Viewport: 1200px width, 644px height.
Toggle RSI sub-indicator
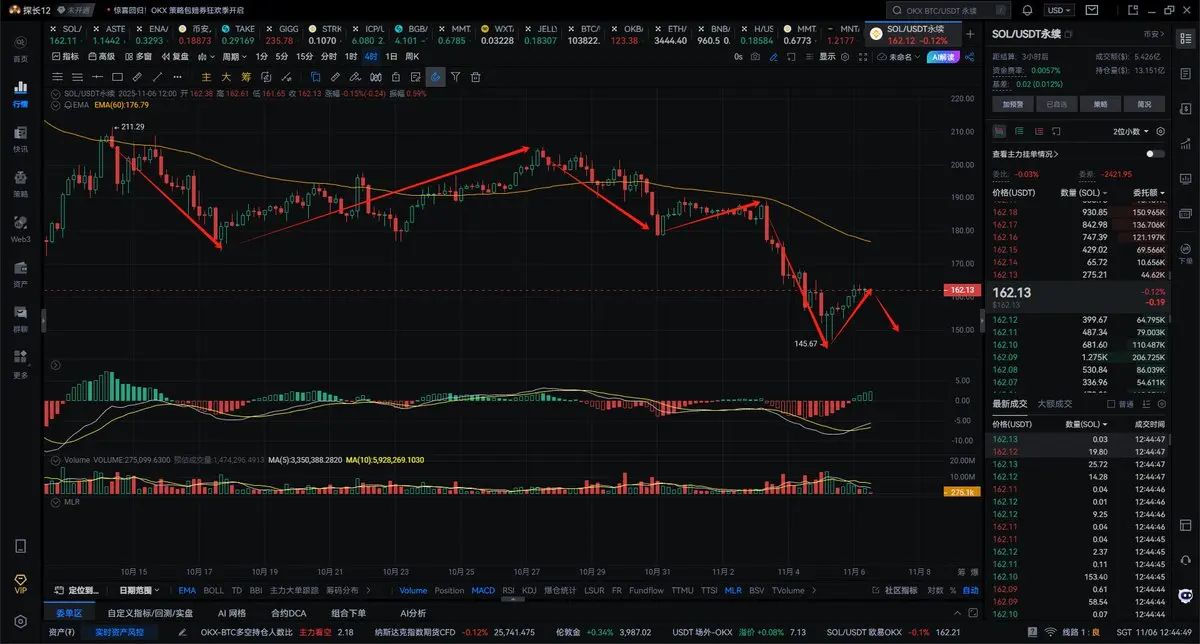click(508, 590)
